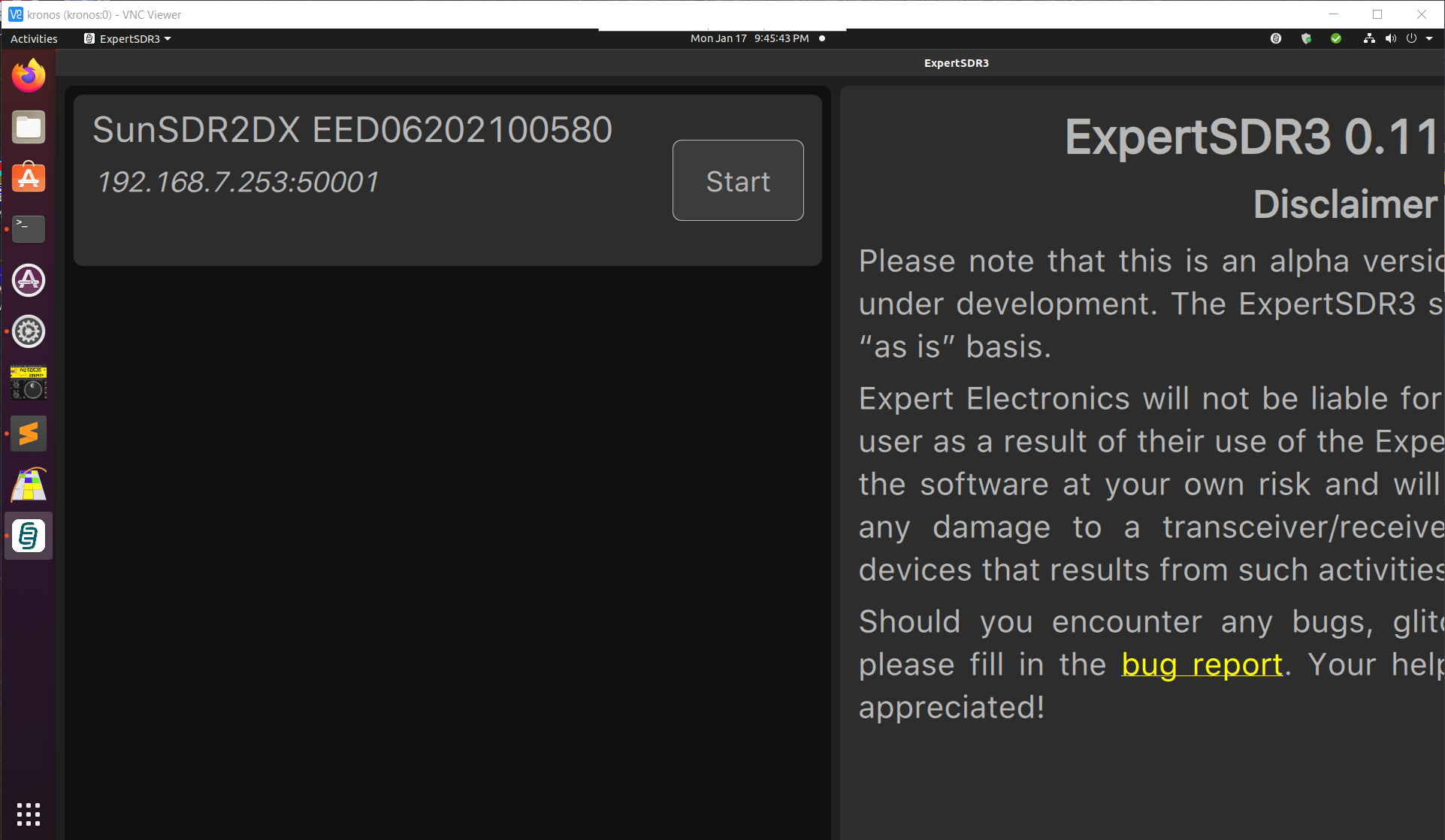
Task: Click the volume icon in the system tray
Action: tap(1391, 38)
